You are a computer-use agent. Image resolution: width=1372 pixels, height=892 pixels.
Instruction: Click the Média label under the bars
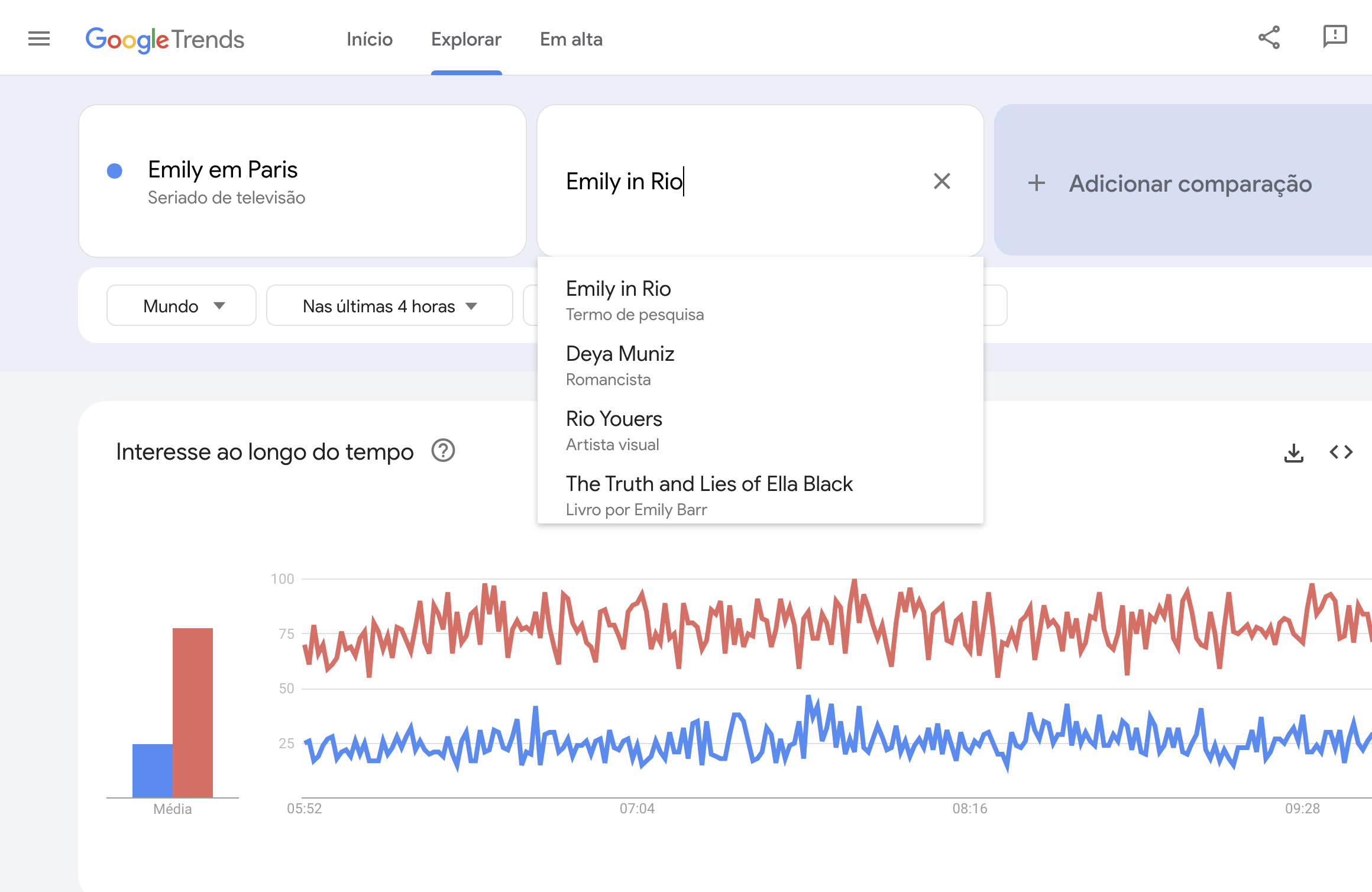(x=172, y=809)
